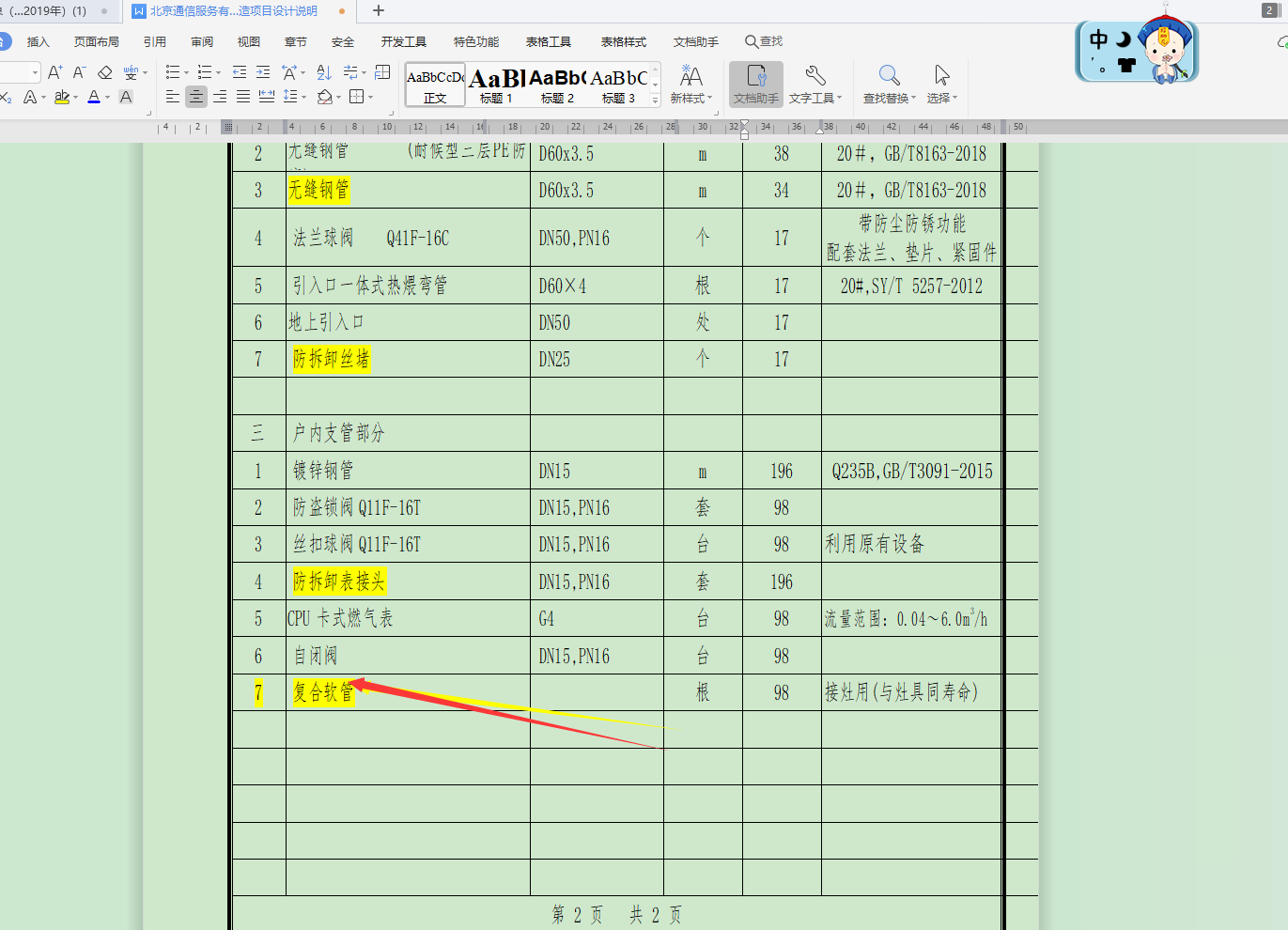Switch to the 审阅 tab
Viewport: 1288px width, 930px height.
(x=202, y=42)
